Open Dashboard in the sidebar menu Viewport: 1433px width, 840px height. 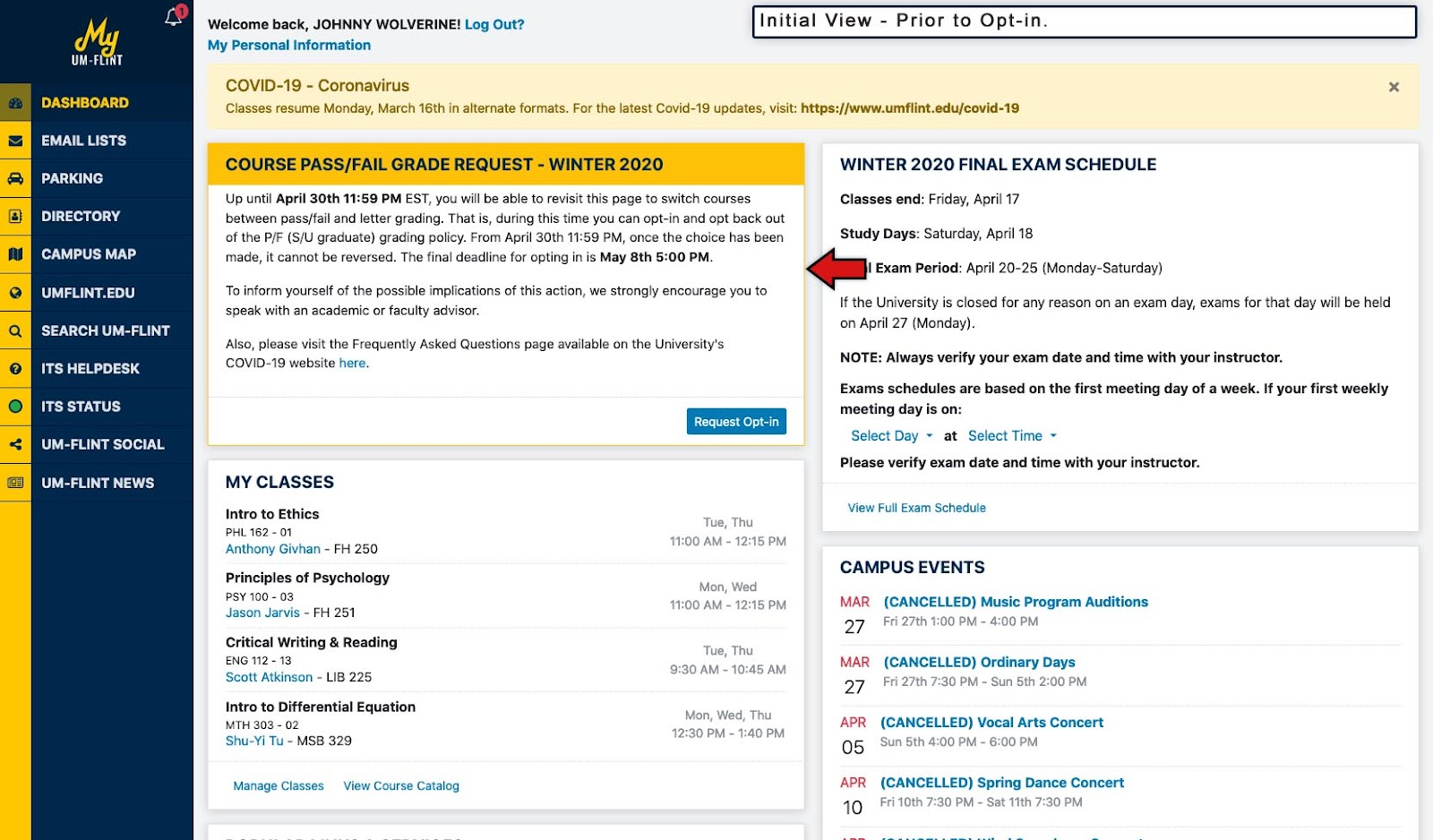[x=85, y=103]
